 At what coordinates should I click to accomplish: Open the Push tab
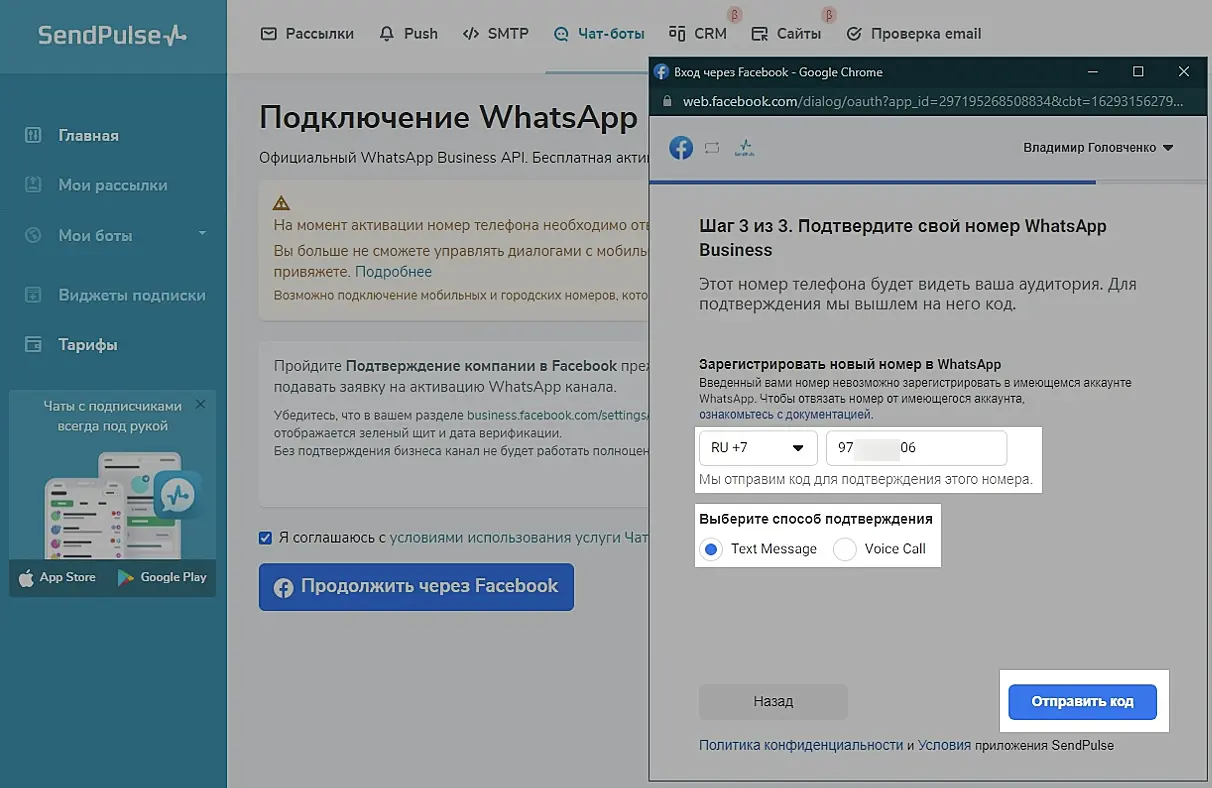408,33
